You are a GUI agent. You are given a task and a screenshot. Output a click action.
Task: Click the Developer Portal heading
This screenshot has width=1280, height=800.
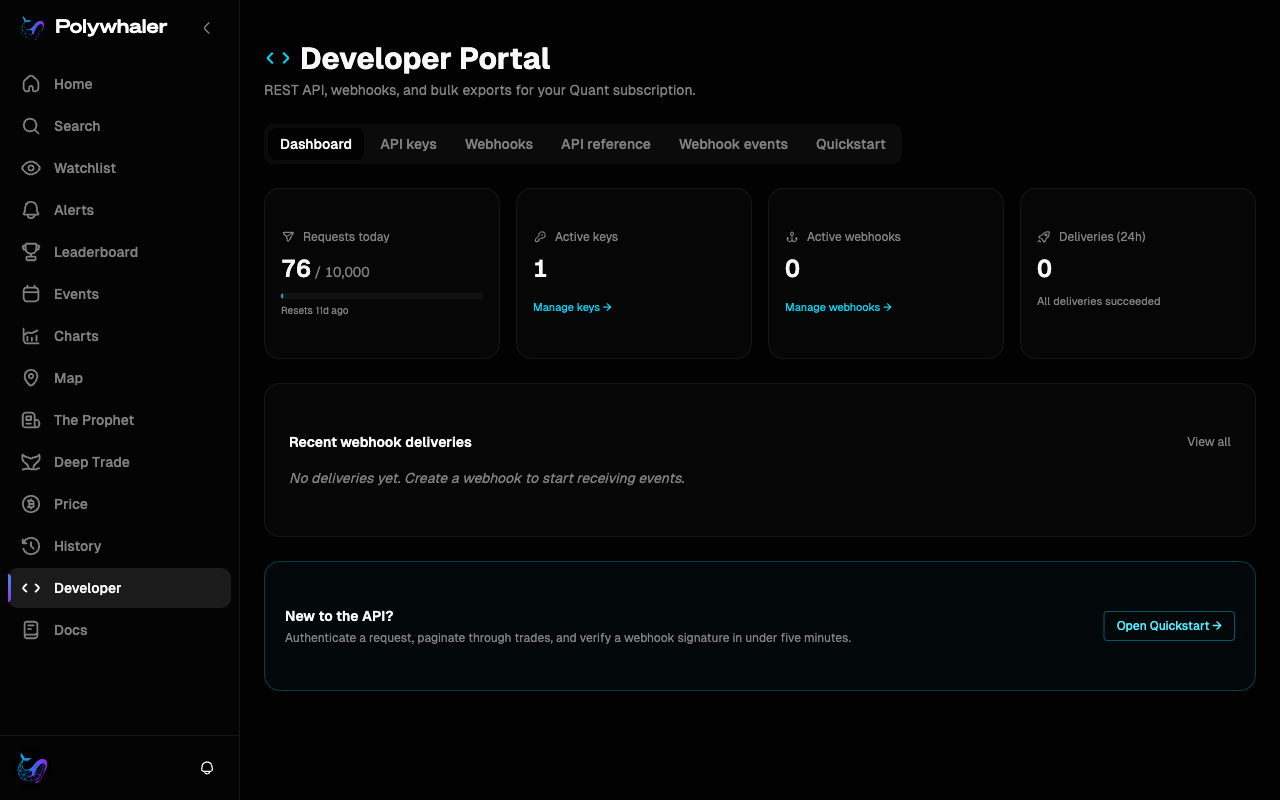(x=425, y=59)
